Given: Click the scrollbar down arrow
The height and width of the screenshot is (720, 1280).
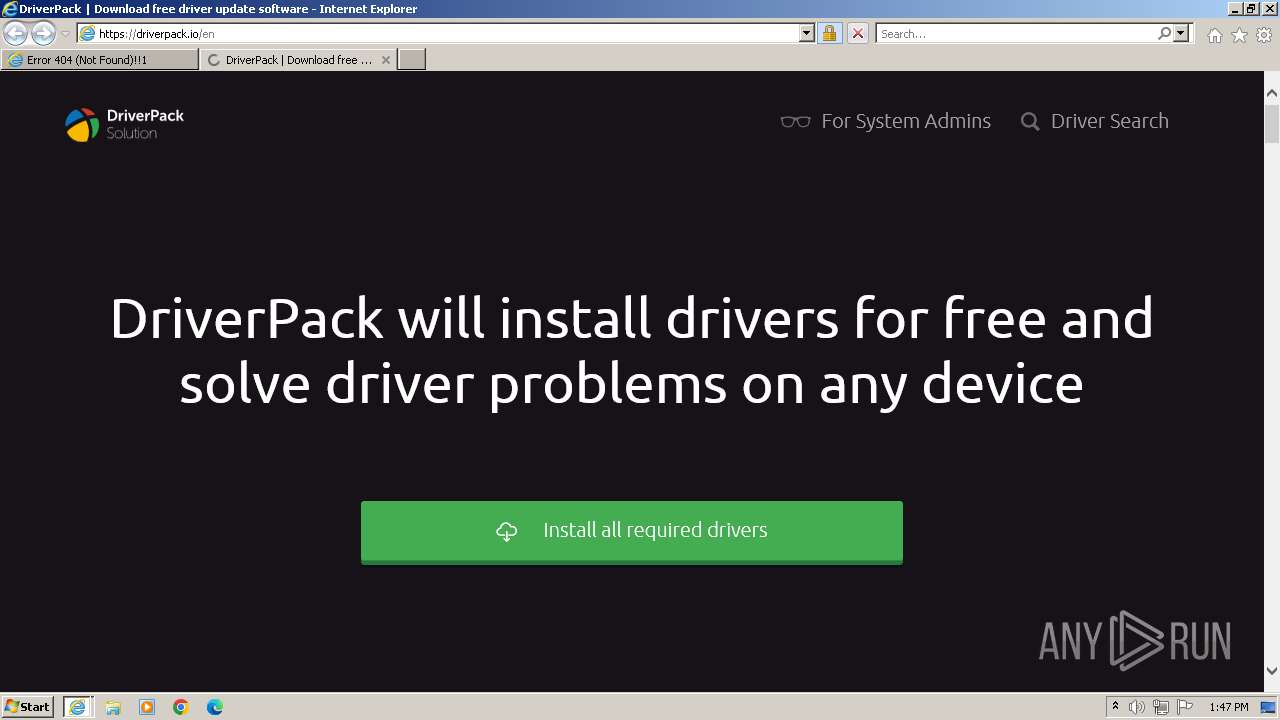Looking at the screenshot, I should point(1271,671).
